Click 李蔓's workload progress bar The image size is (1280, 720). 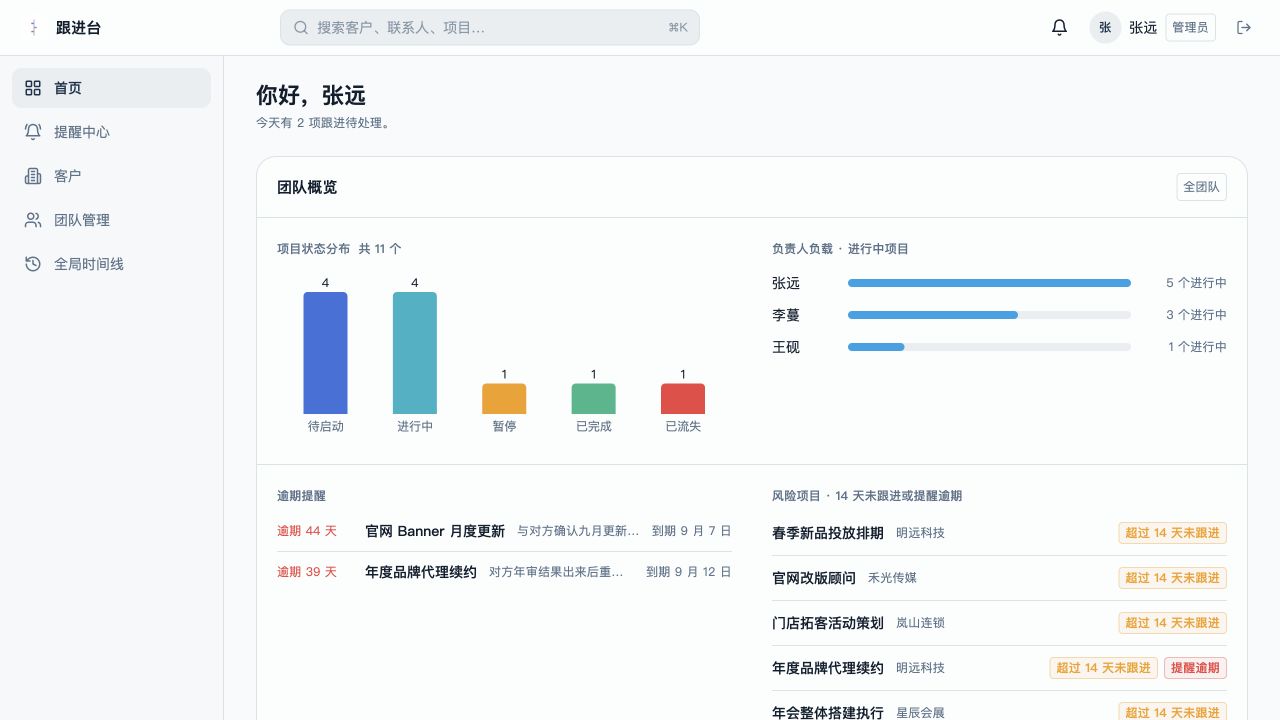click(989, 315)
